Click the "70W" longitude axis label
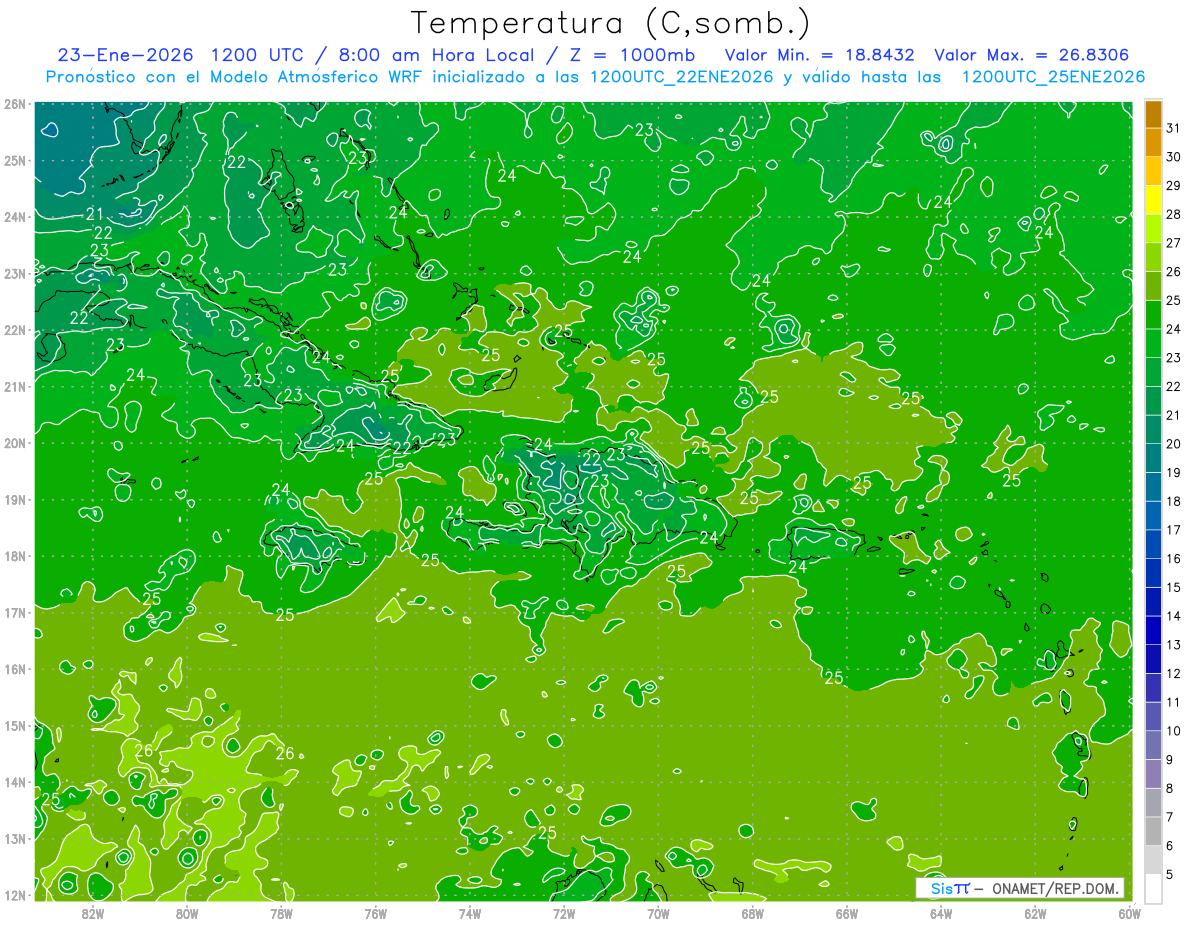The width and height of the screenshot is (1200, 927). point(658,912)
